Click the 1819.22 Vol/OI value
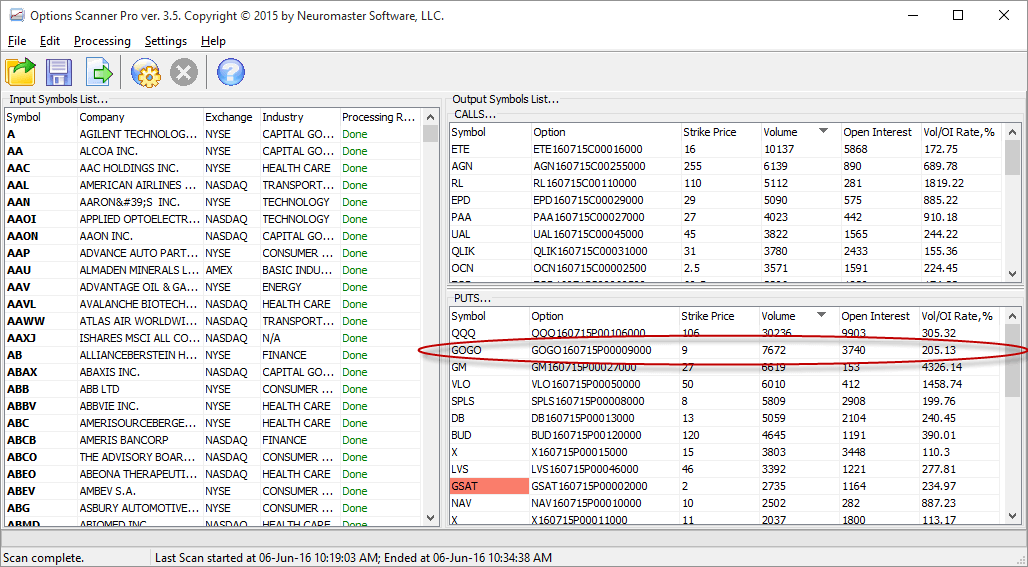Viewport: 1028px width, 567px height. point(944,184)
